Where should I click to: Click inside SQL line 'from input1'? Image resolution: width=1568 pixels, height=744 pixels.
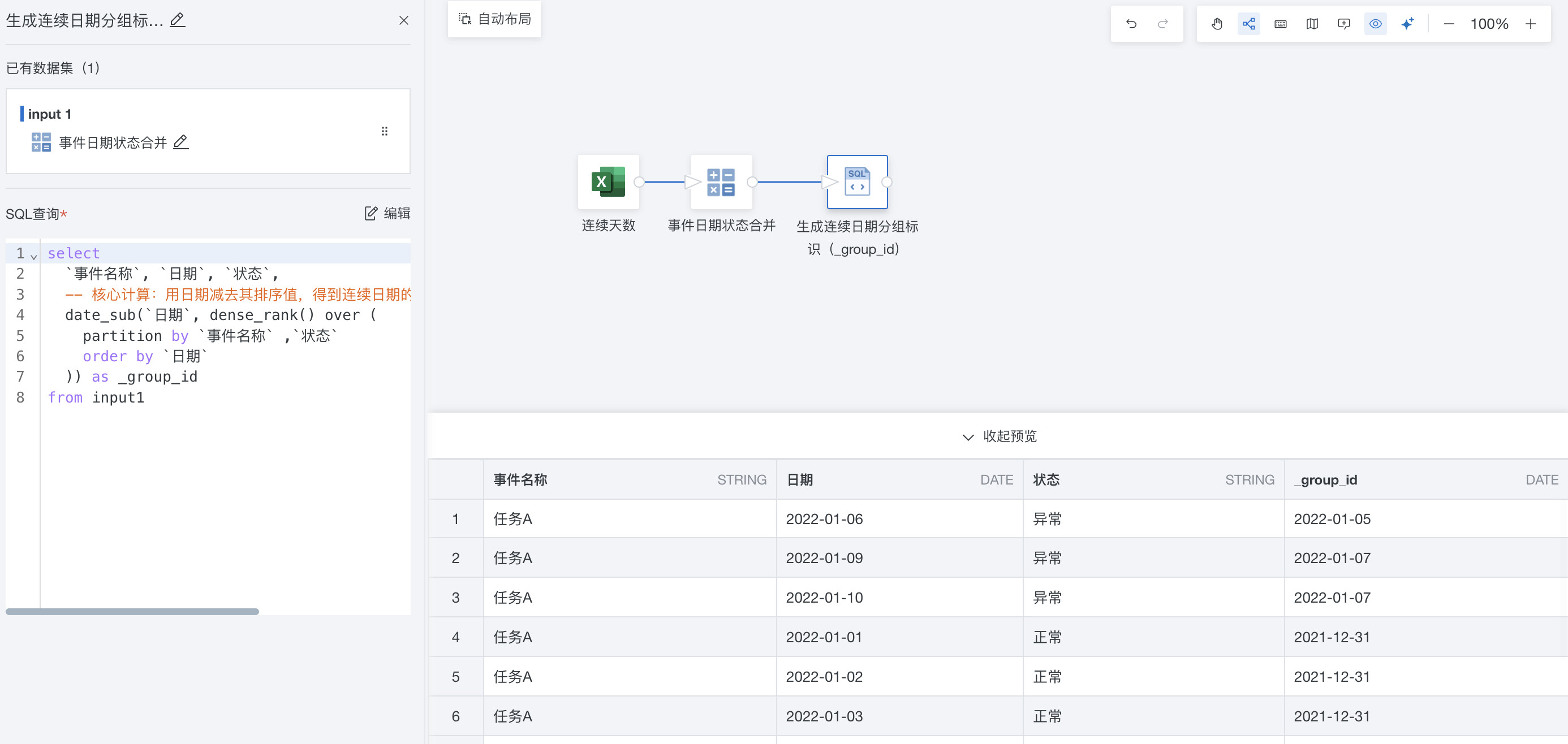(x=96, y=398)
